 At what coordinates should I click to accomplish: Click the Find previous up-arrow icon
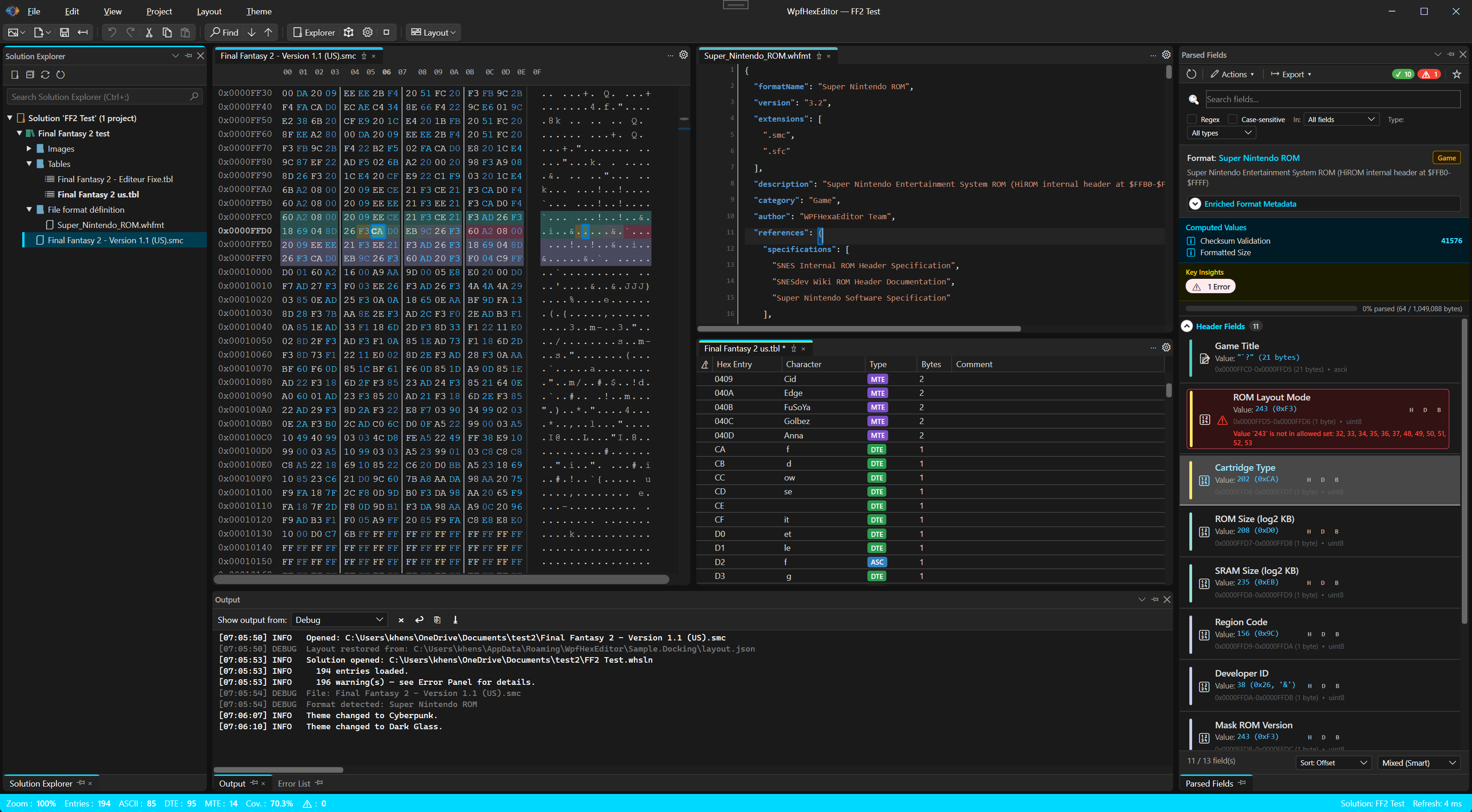tap(268, 32)
